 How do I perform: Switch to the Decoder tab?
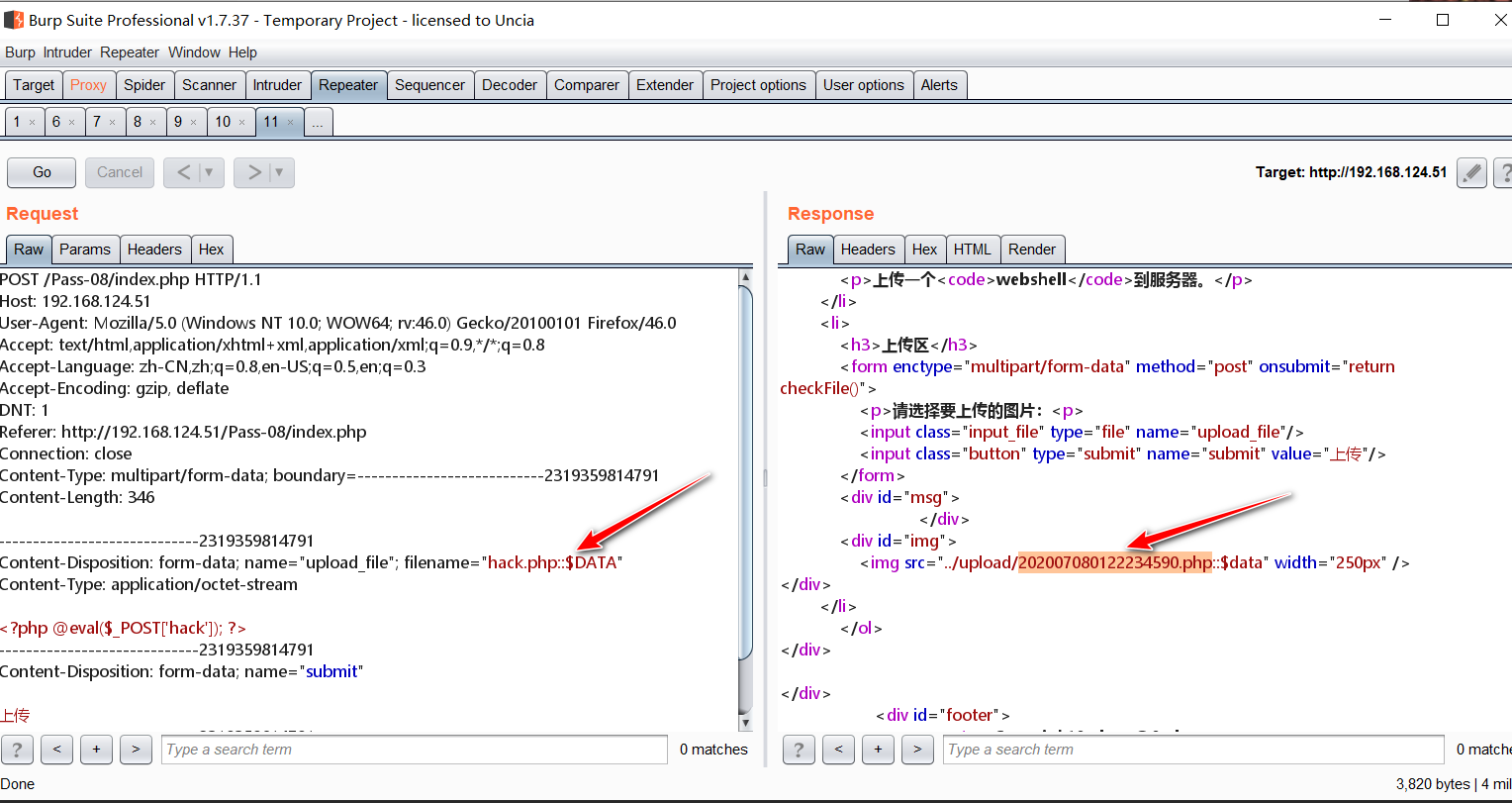click(x=510, y=85)
